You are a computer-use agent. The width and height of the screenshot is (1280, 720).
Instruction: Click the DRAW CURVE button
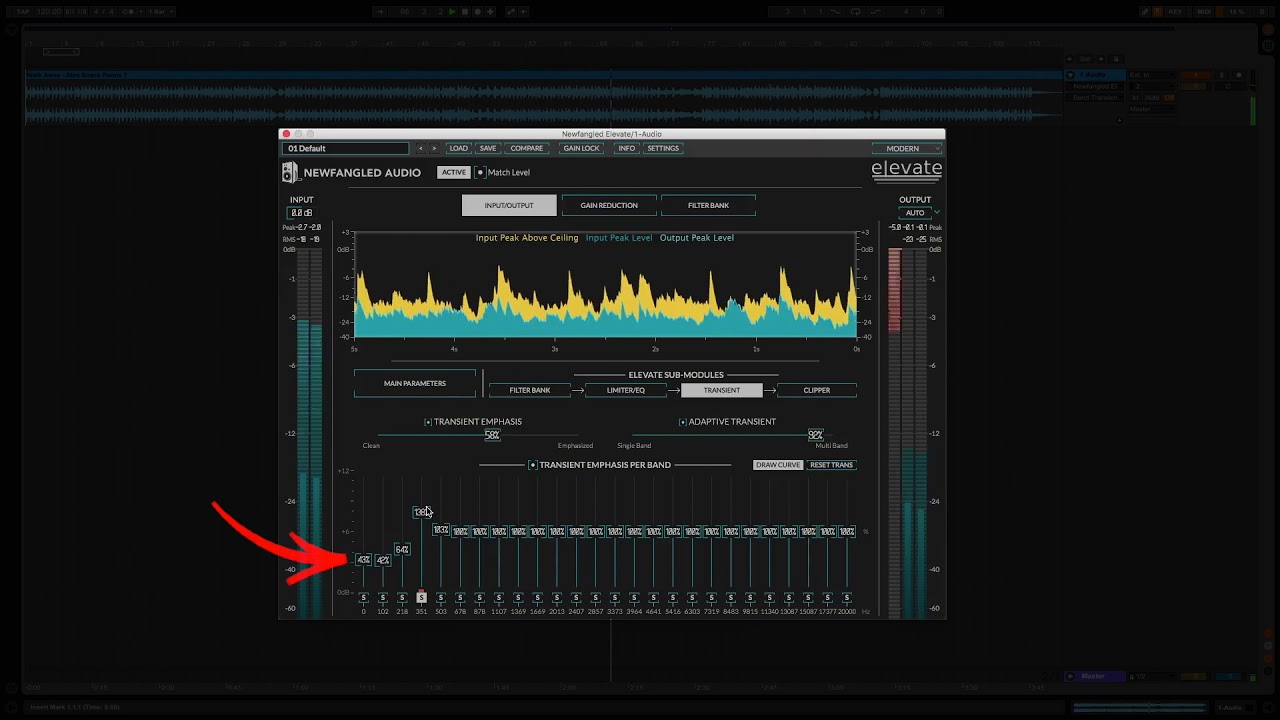[778, 465]
